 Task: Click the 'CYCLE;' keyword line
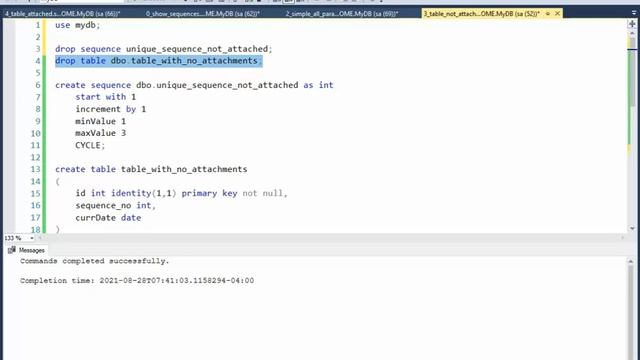coord(90,145)
